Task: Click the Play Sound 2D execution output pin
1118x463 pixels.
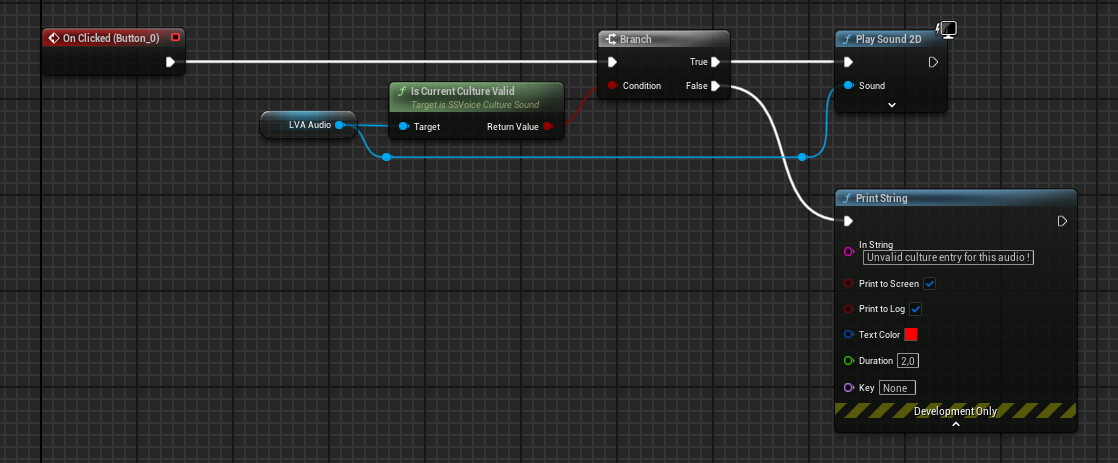Action: tap(933, 62)
